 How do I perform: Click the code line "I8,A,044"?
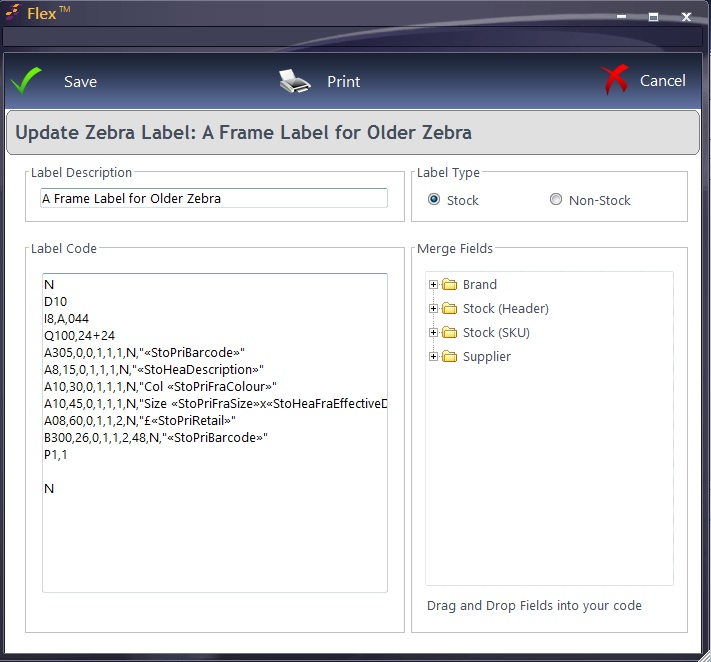click(x=66, y=319)
